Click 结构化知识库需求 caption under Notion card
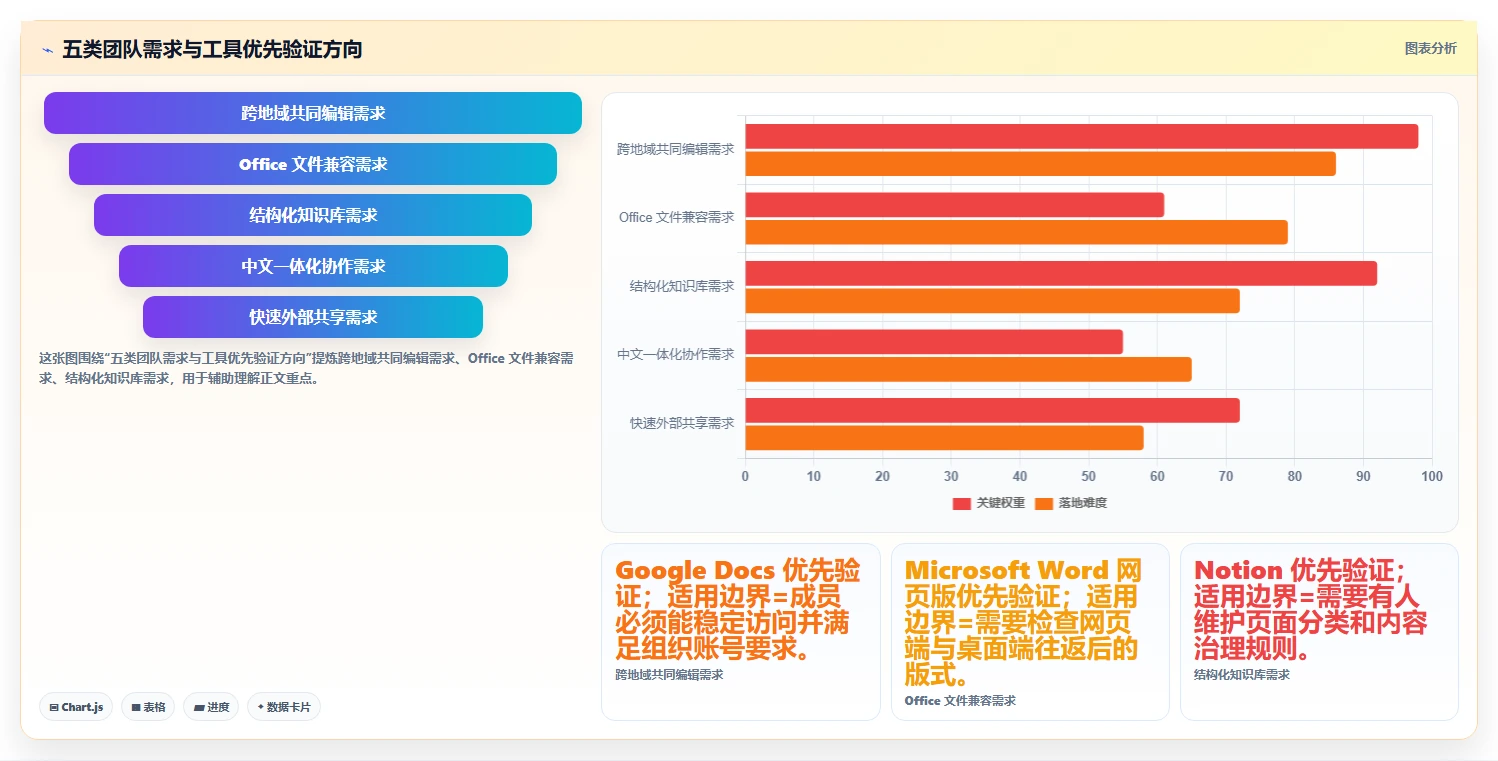Viewport: 1498px width, 761px height. (x=1242, y=675)
